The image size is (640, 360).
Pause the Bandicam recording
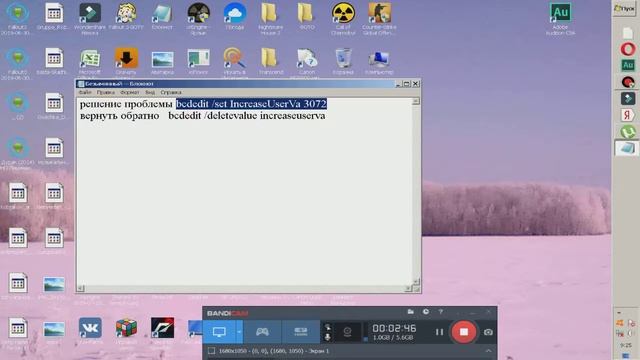pyautogui.click(x=439, y=332)
